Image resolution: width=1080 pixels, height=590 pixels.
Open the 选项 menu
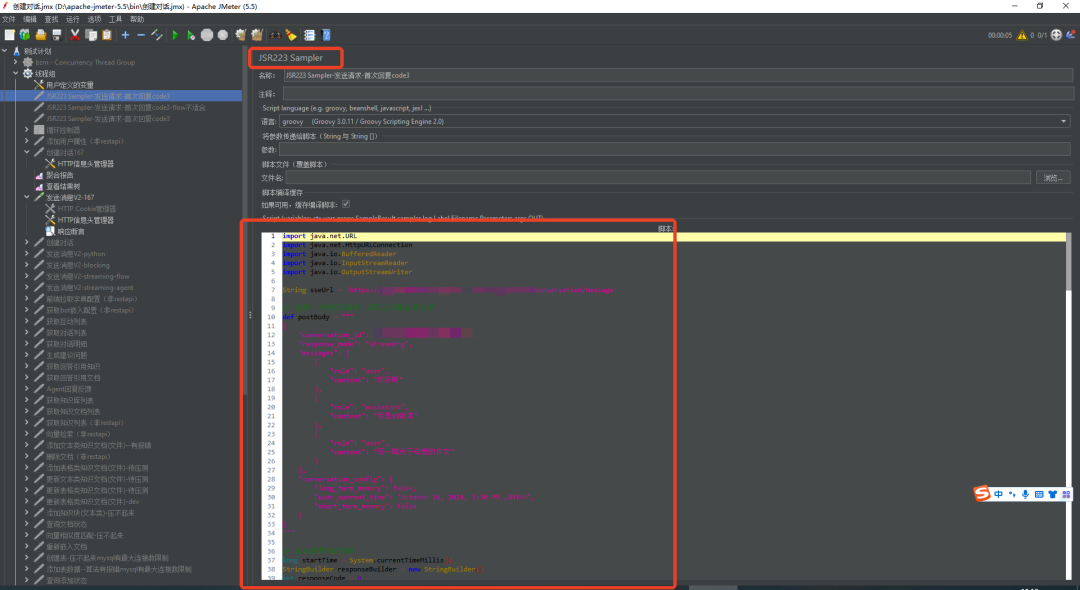(94, 19)
